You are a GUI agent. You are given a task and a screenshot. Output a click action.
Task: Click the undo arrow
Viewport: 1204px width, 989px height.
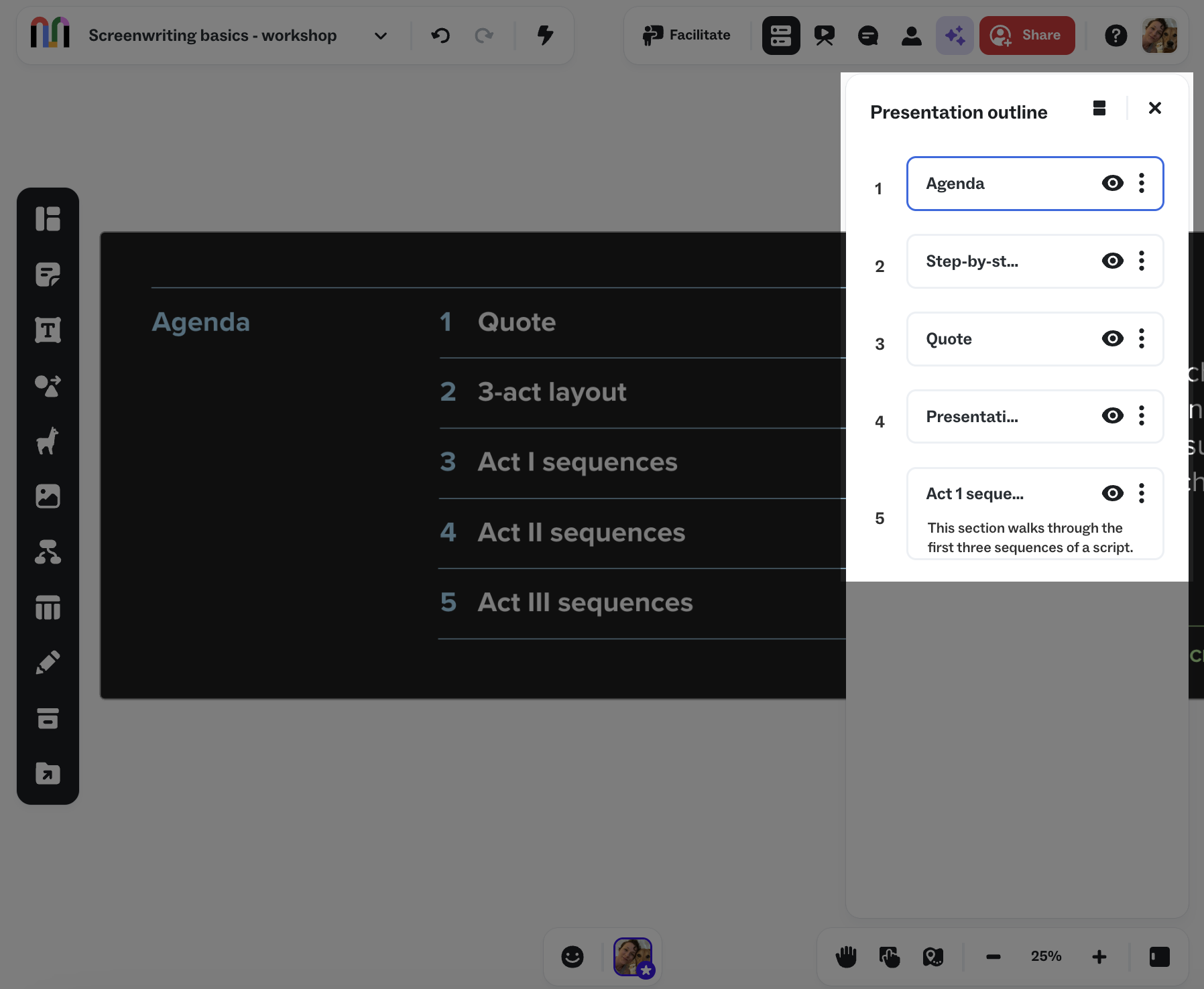pyautogui.click(x=440, y=35)
